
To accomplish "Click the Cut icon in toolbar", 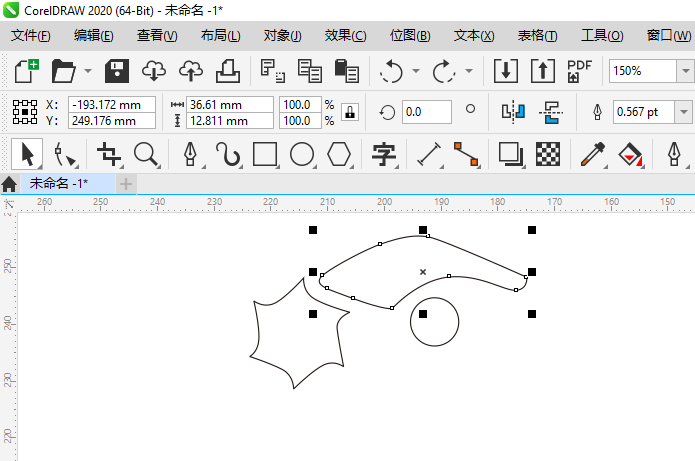I will click(272, 71).
